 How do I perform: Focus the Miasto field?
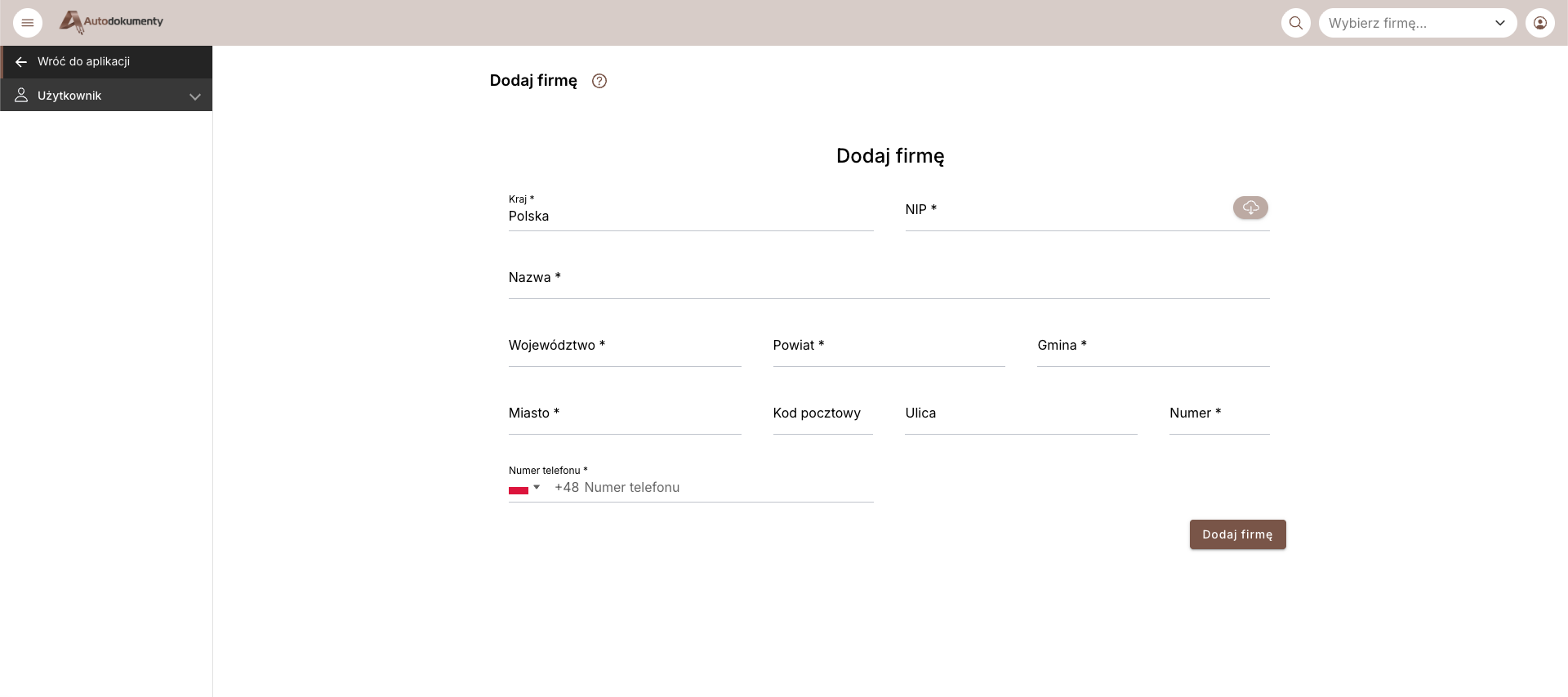(x=625, y=414)
